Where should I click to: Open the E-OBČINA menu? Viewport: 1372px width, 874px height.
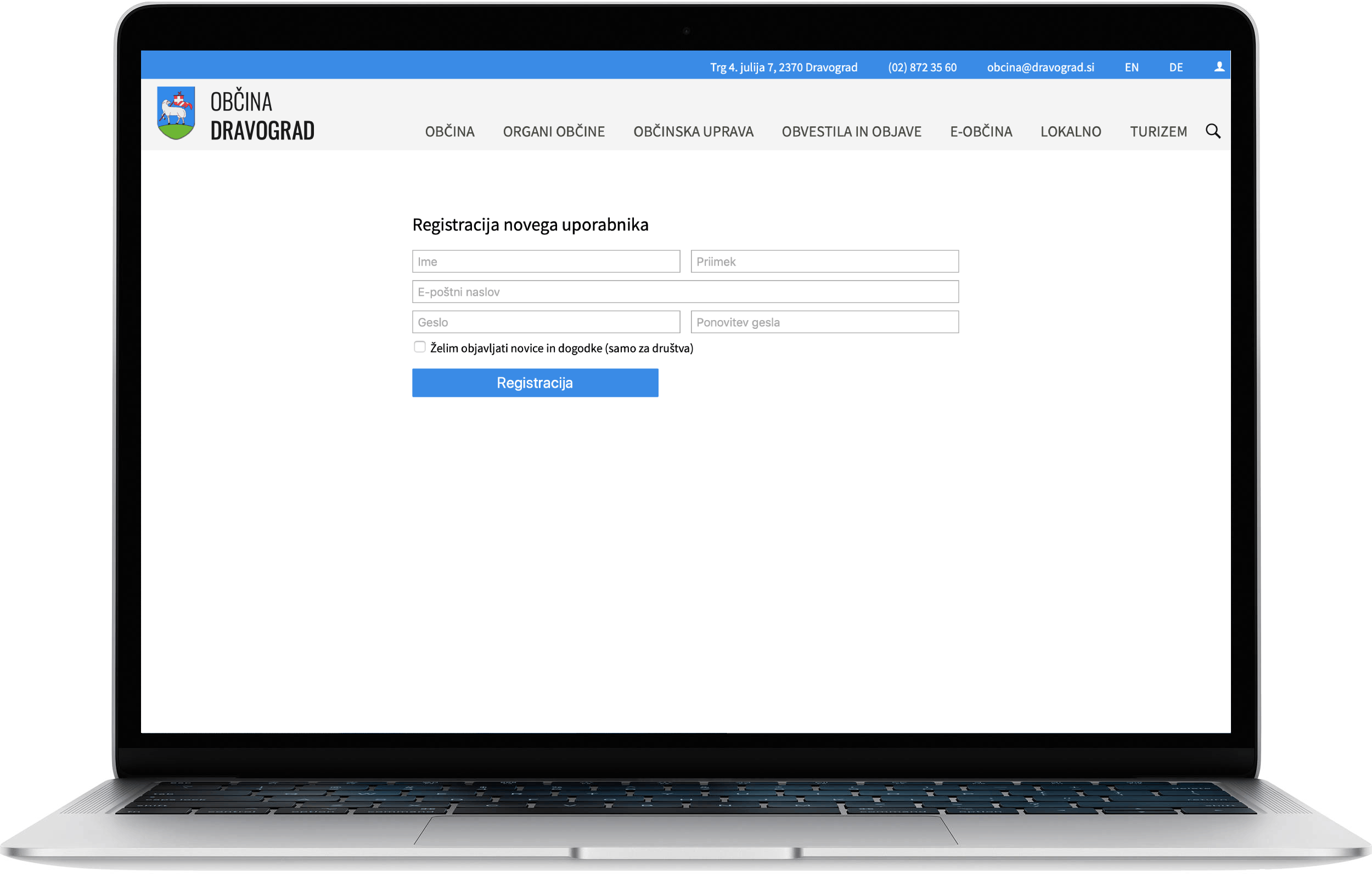coord(981,132)
